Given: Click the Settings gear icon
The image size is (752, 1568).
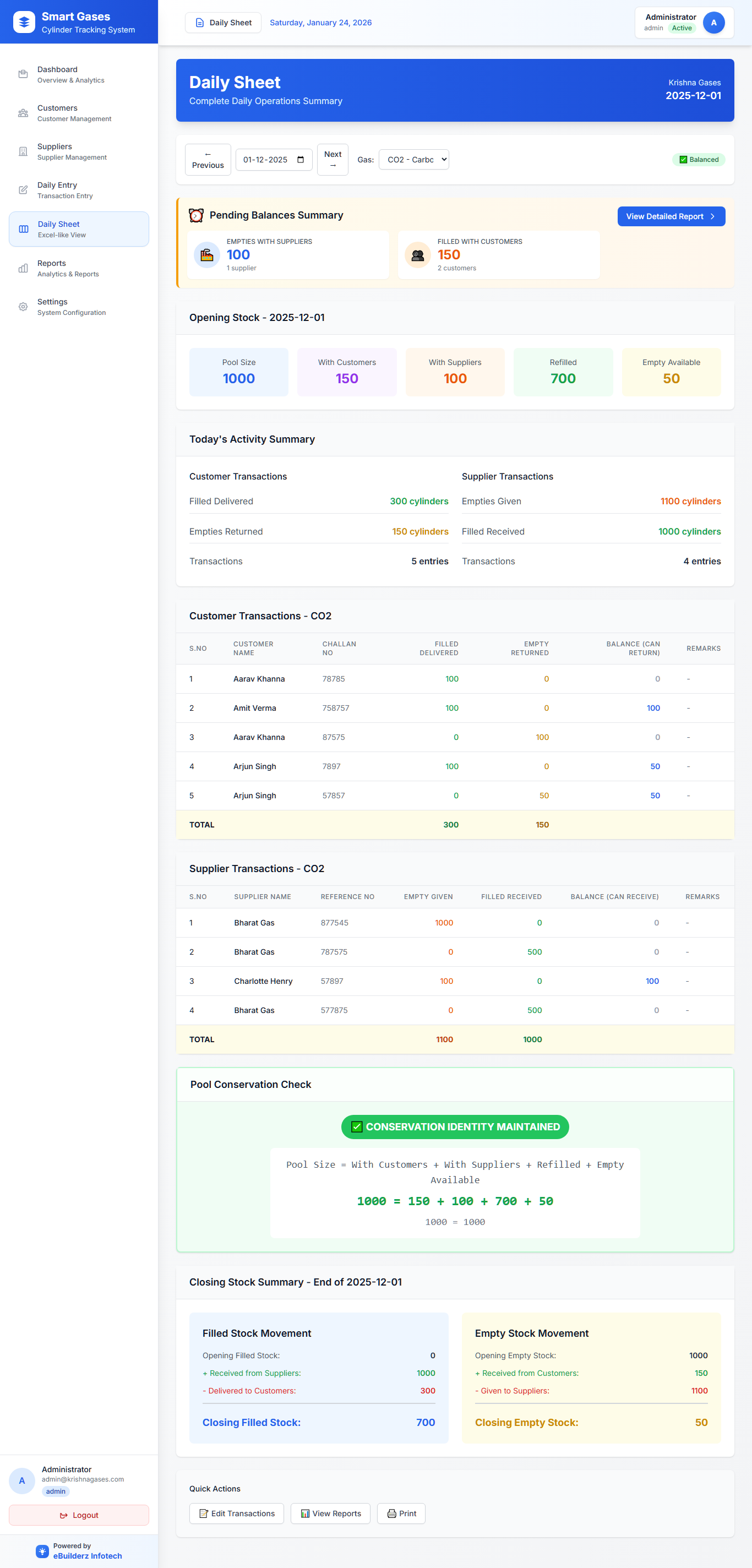Looking at the screenshot, I should [x=23, y=307].
